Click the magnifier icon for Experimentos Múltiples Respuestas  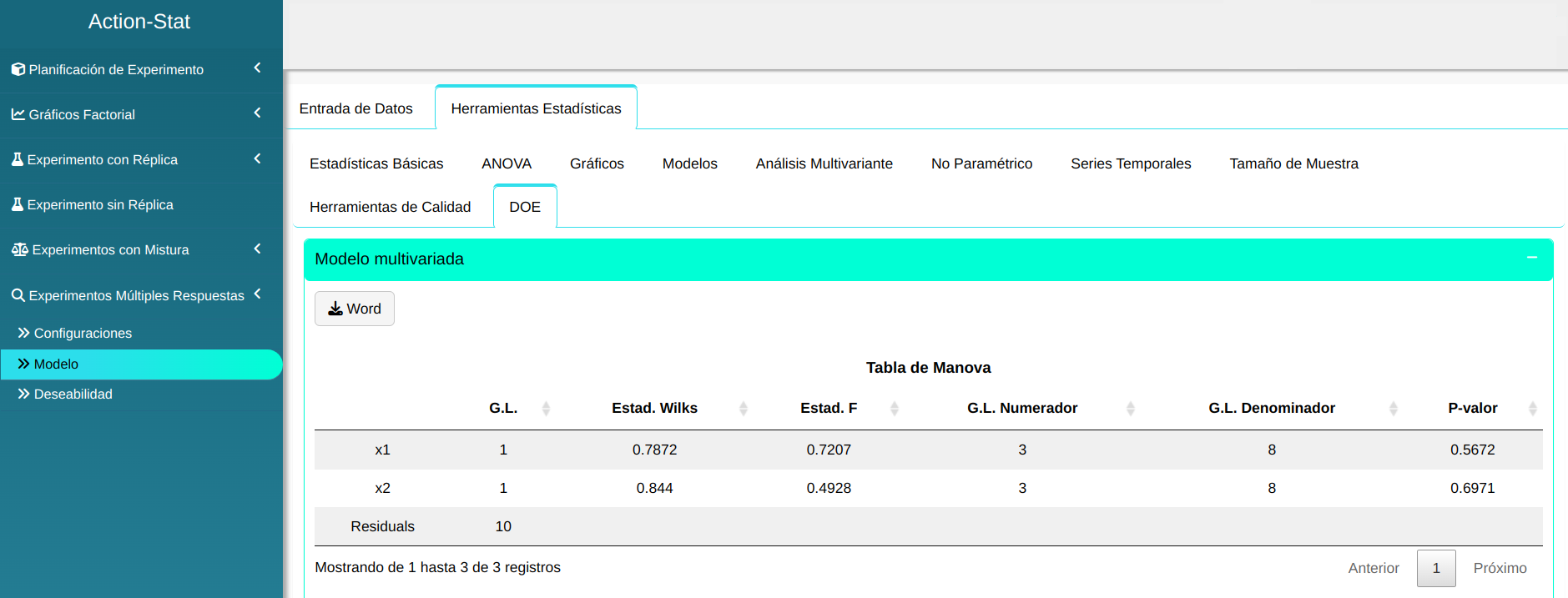point(18,295)
